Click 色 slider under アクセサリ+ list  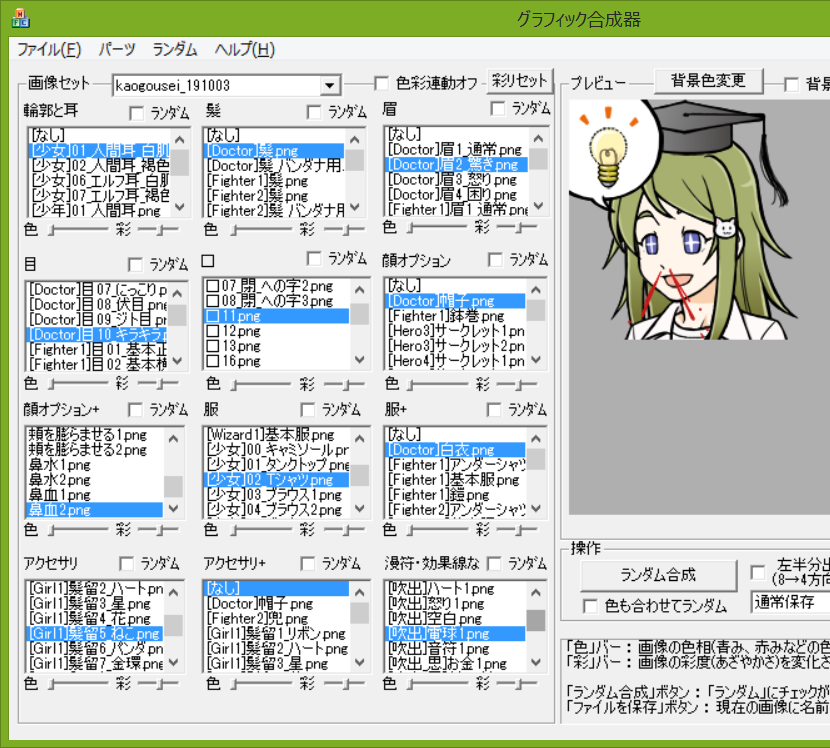(x=261, y=684)
